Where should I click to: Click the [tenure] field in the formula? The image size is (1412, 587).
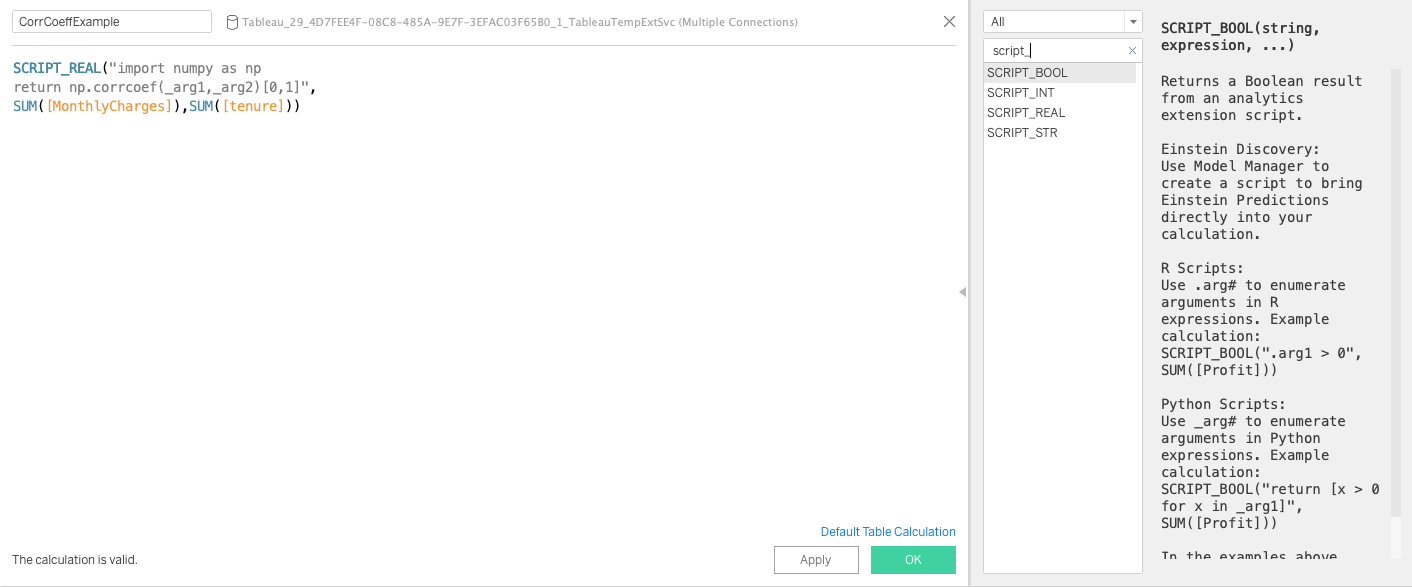(x=253, y=106)
